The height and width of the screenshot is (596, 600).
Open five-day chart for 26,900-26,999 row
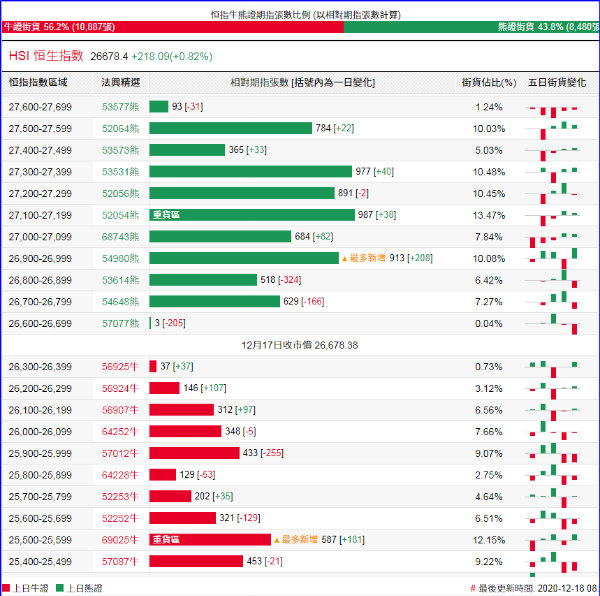[553, 258]
